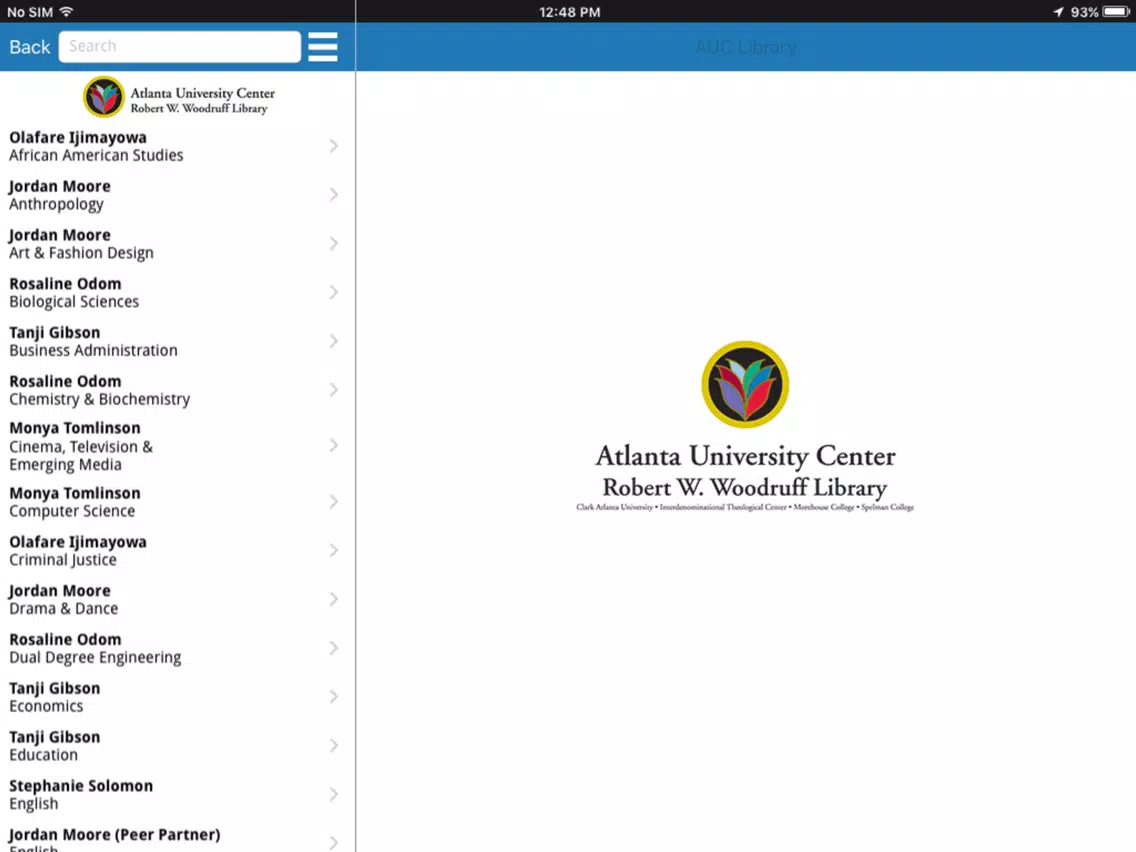Viewport: 1136px width, 852px height.
Task: Tap the location arrow status icon
Action: point(1058,12)
